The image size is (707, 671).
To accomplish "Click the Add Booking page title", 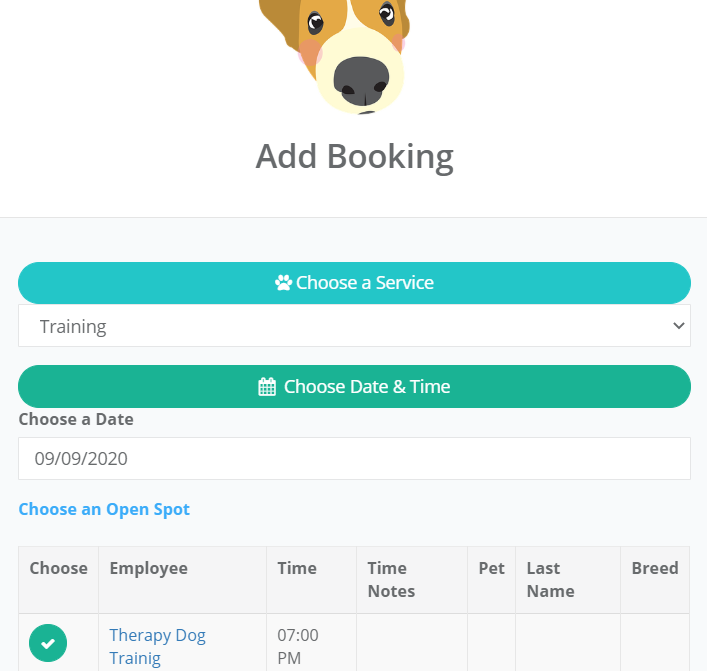I will click(x=354, y=156).
